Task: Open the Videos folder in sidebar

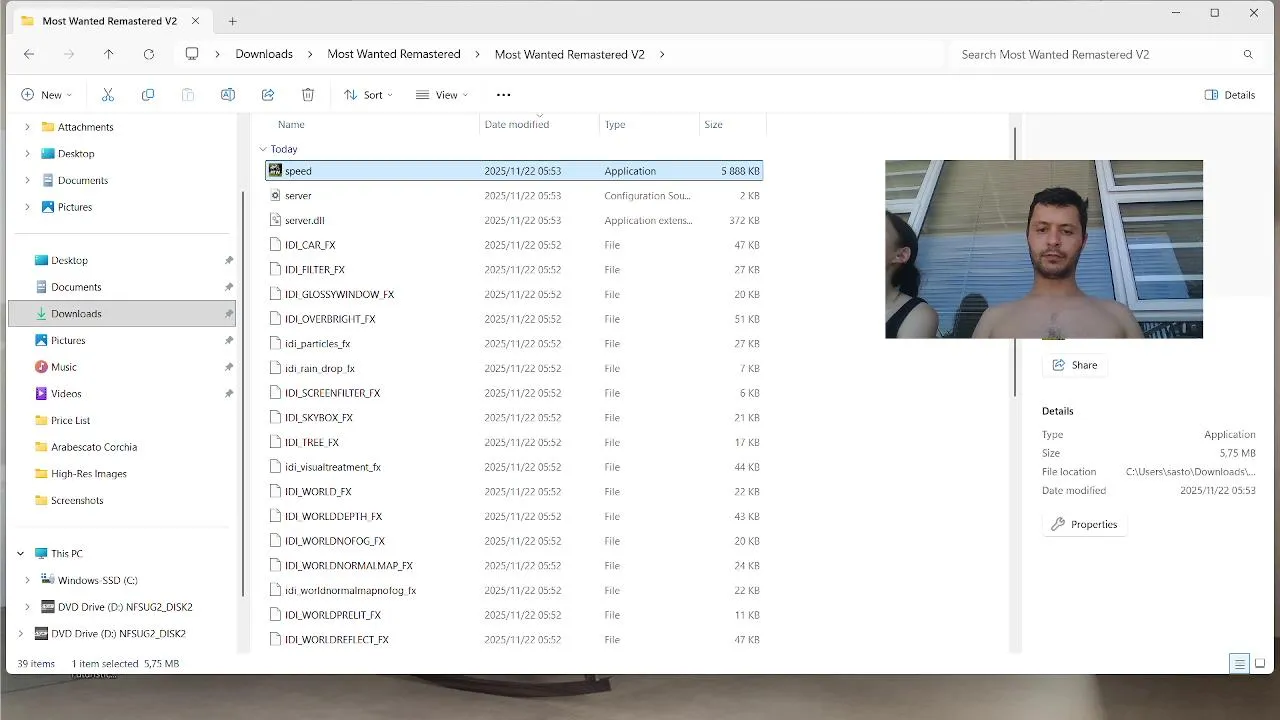Action: point(66,394)
